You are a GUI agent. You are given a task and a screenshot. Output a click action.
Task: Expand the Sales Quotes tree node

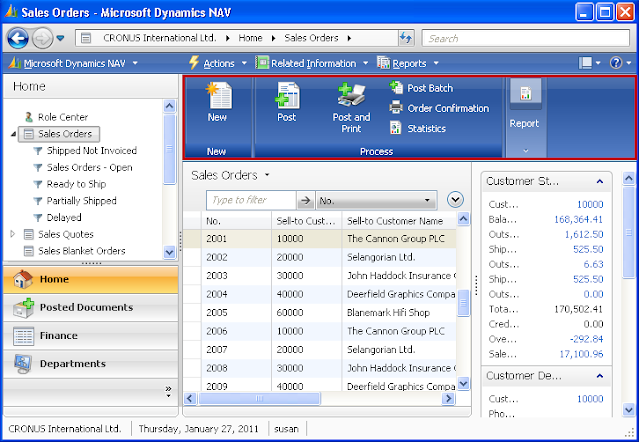(13, 234)
